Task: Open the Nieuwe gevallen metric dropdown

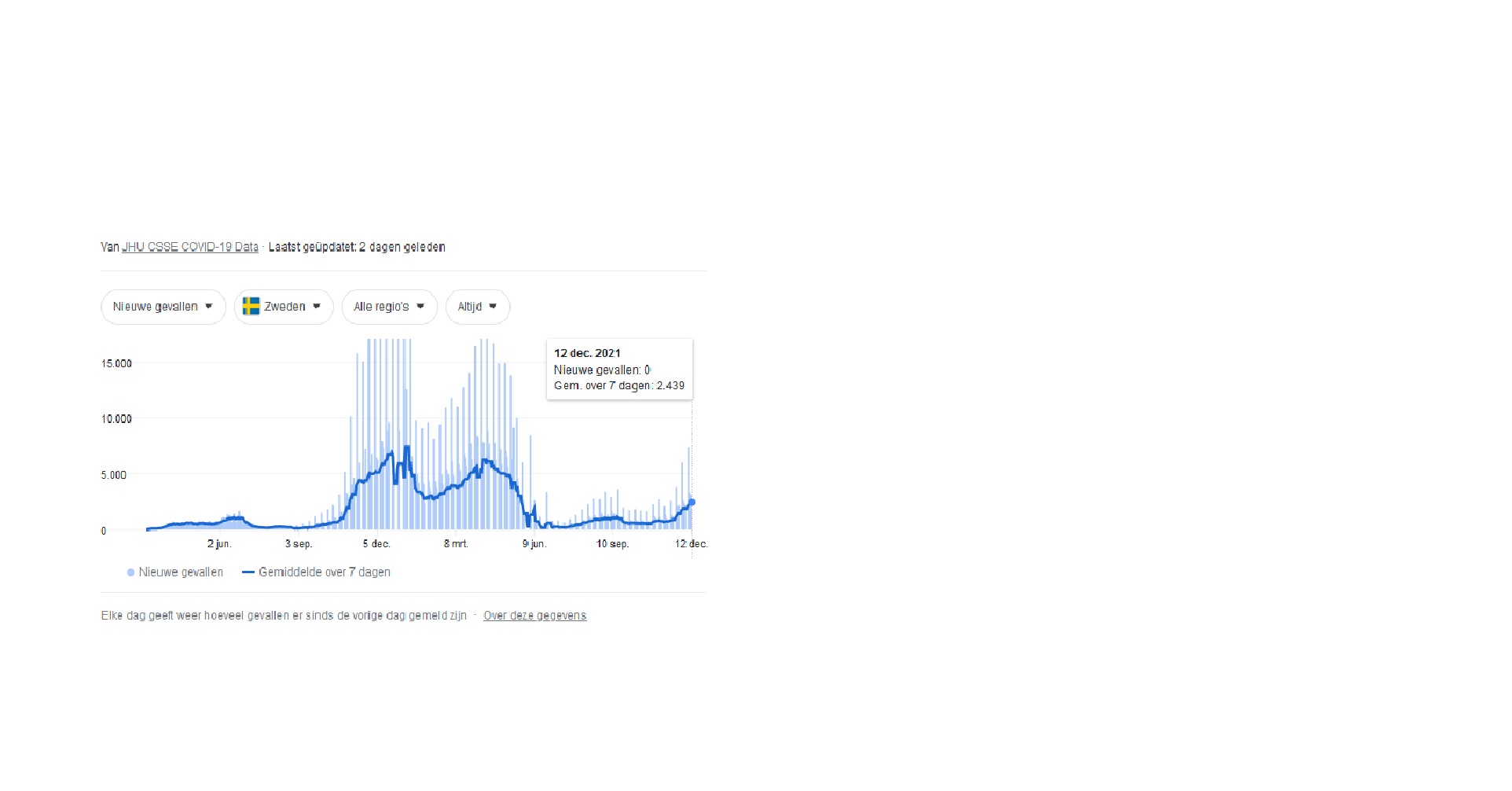Action: click(x=156, y=307)
